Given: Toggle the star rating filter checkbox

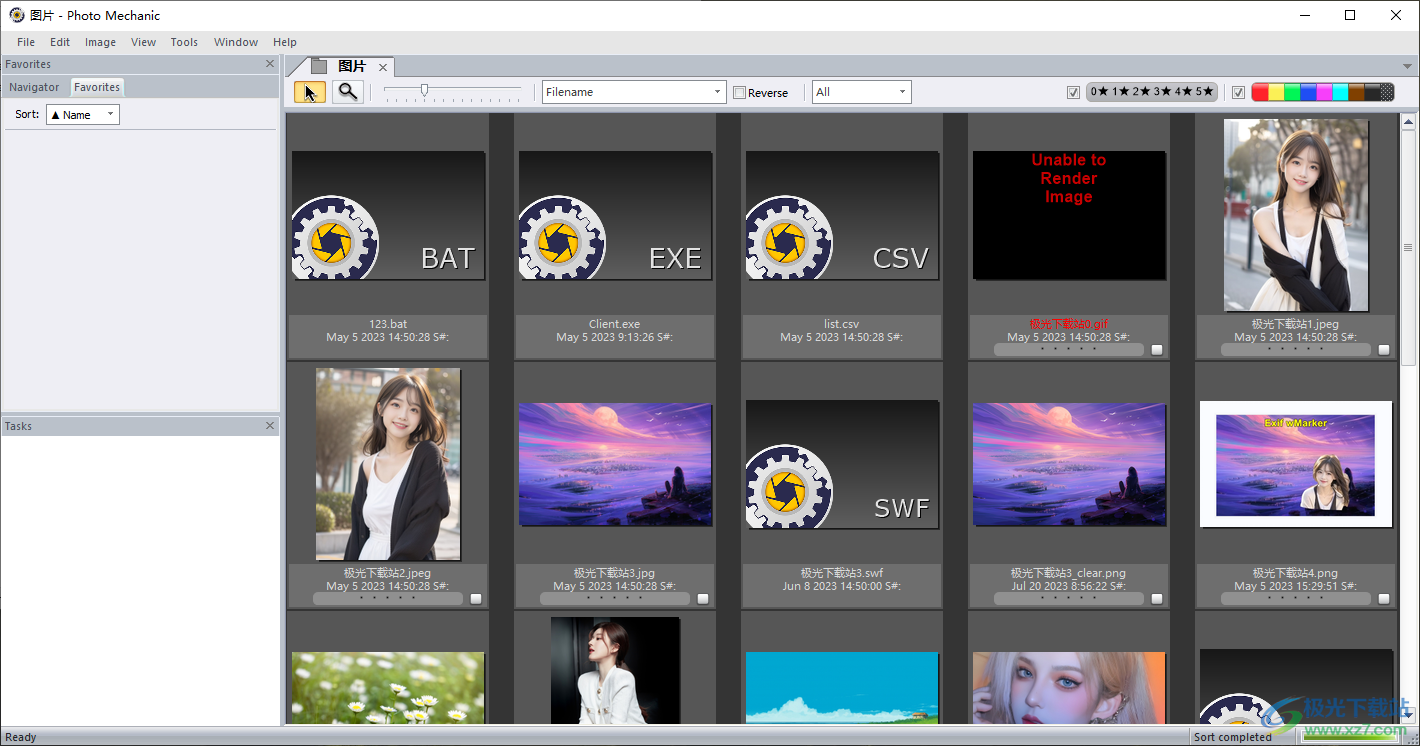Looking at the screenshot, I should (1073, 93).
